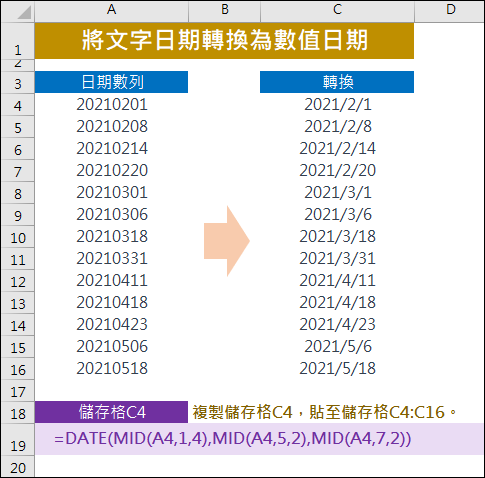Click the 複製儲存格C4 instruction text
The image size is (485, 478).
324,412
